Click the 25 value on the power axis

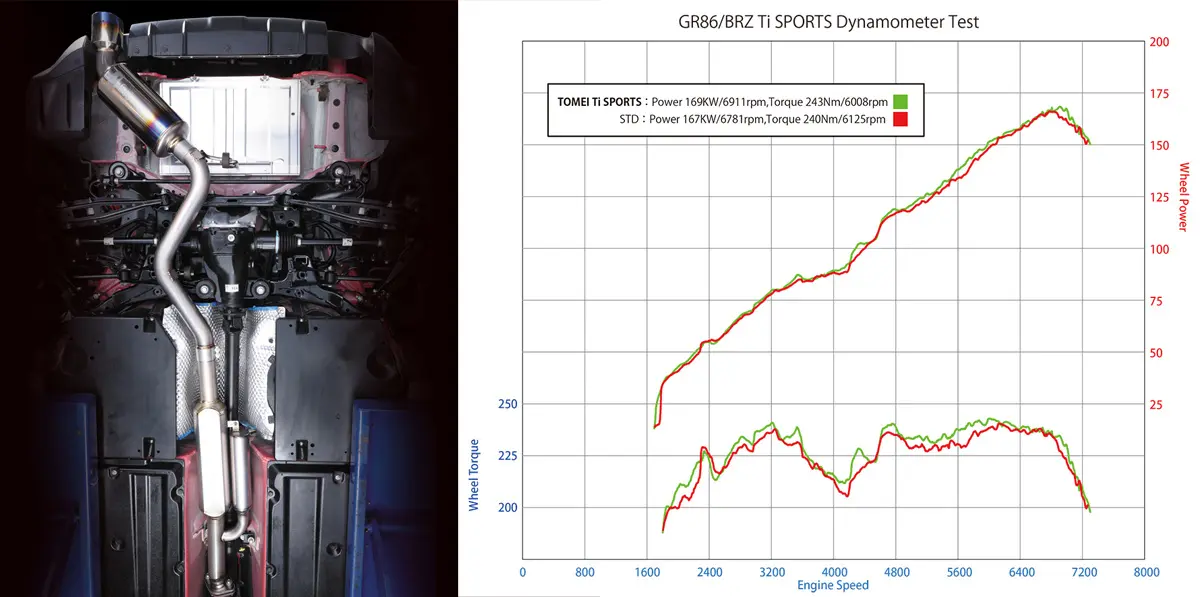pyautogui.click(x=1157, y=404)
